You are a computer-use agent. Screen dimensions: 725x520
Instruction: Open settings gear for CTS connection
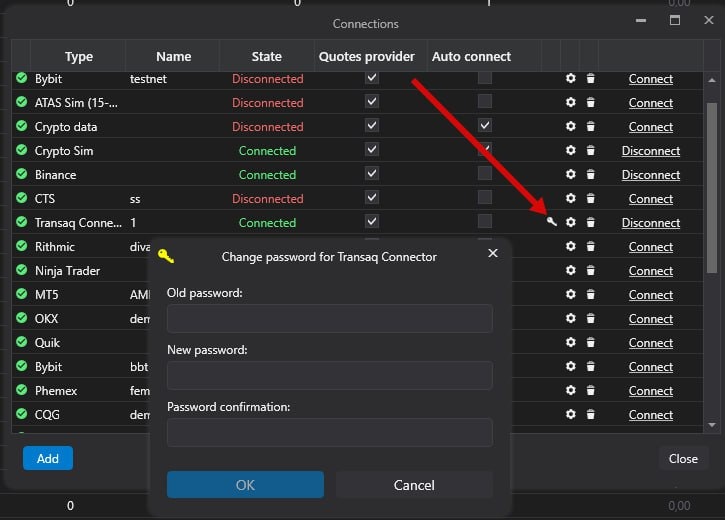click(x=571, y=198)
